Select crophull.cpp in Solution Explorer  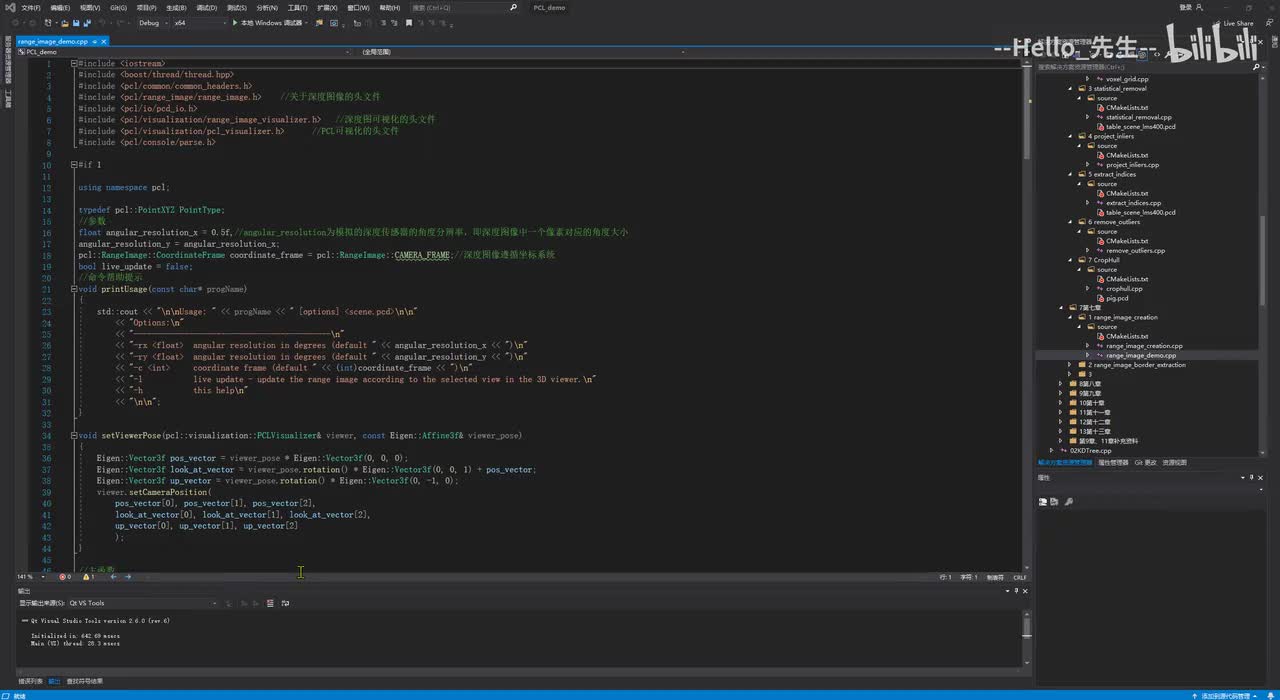[1124, 289]
